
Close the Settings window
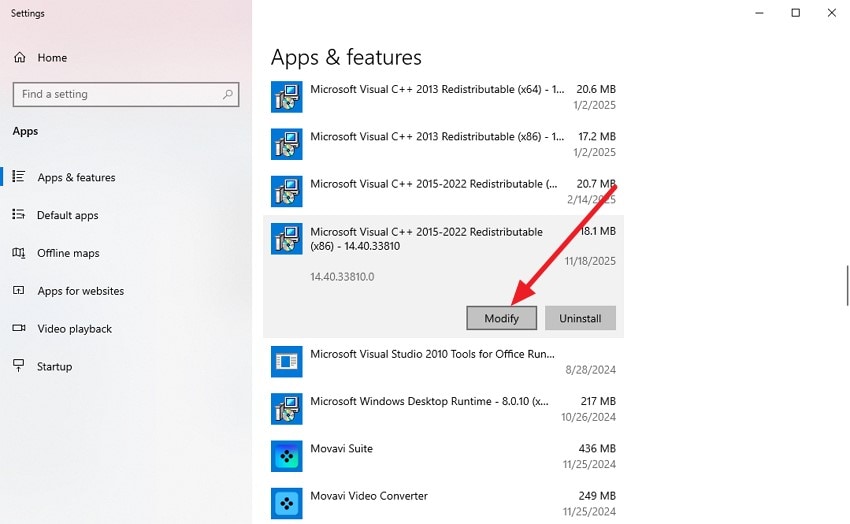pos(832,12)
